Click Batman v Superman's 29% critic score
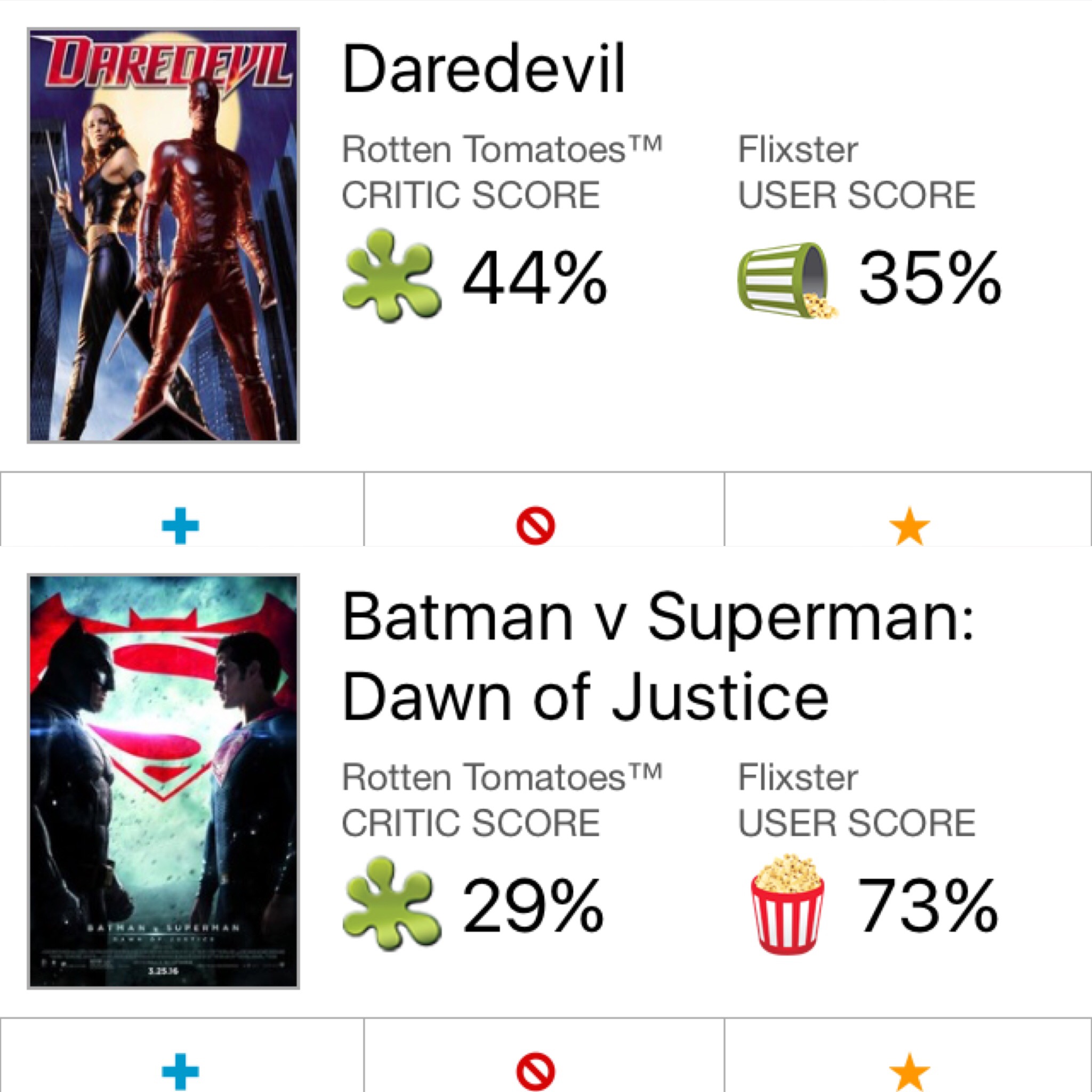1092x1092 pixels. coord(533,905)
